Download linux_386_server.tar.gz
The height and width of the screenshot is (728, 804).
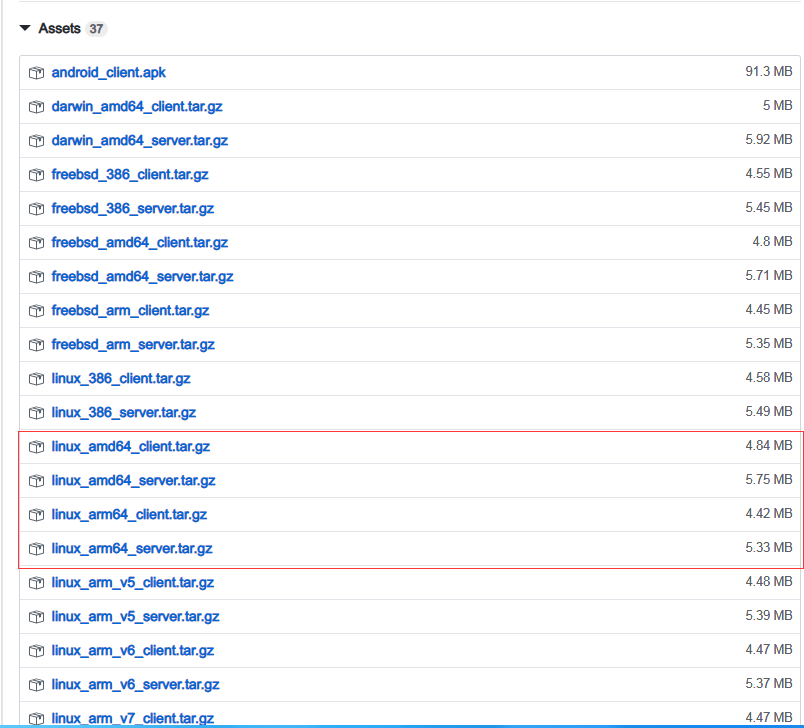123,413
